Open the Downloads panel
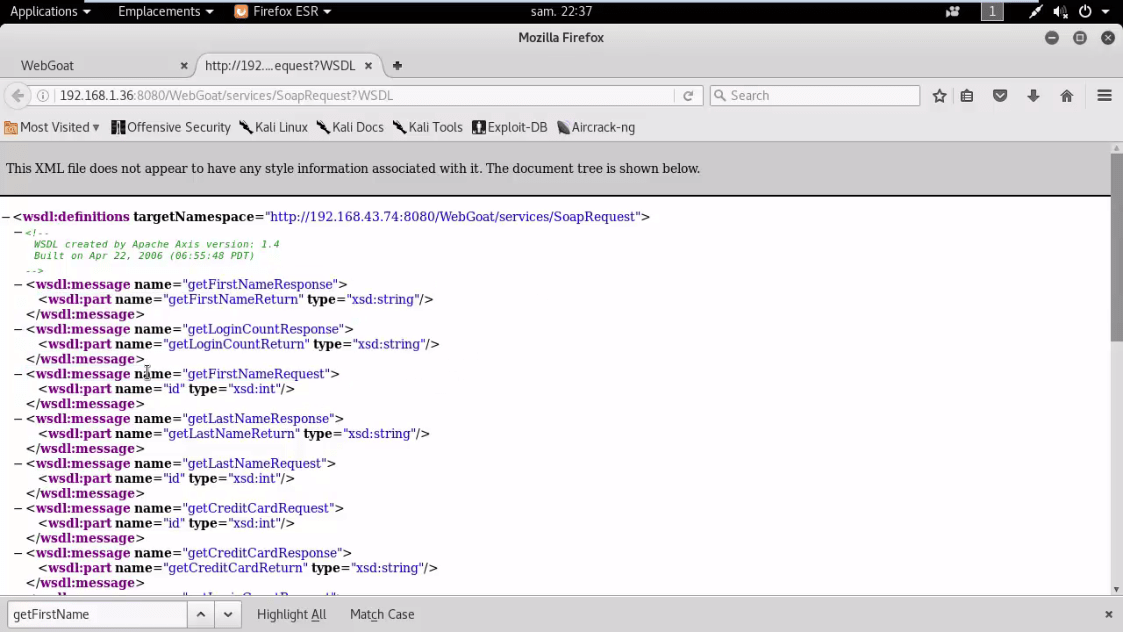1123x632 pixels. coord(1033,95)
